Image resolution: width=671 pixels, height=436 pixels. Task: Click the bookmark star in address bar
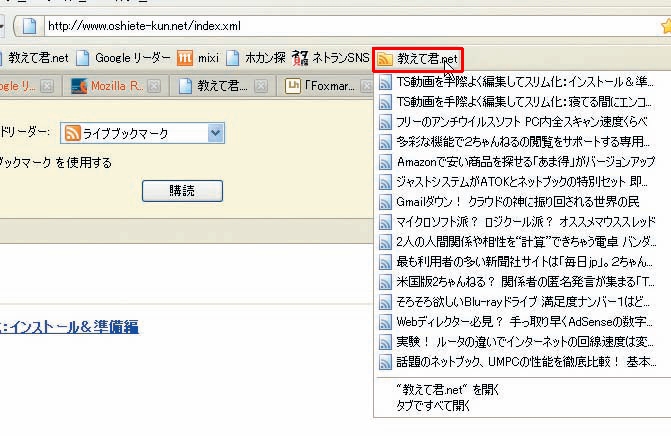pyautogui.click(x=666, y=26)
